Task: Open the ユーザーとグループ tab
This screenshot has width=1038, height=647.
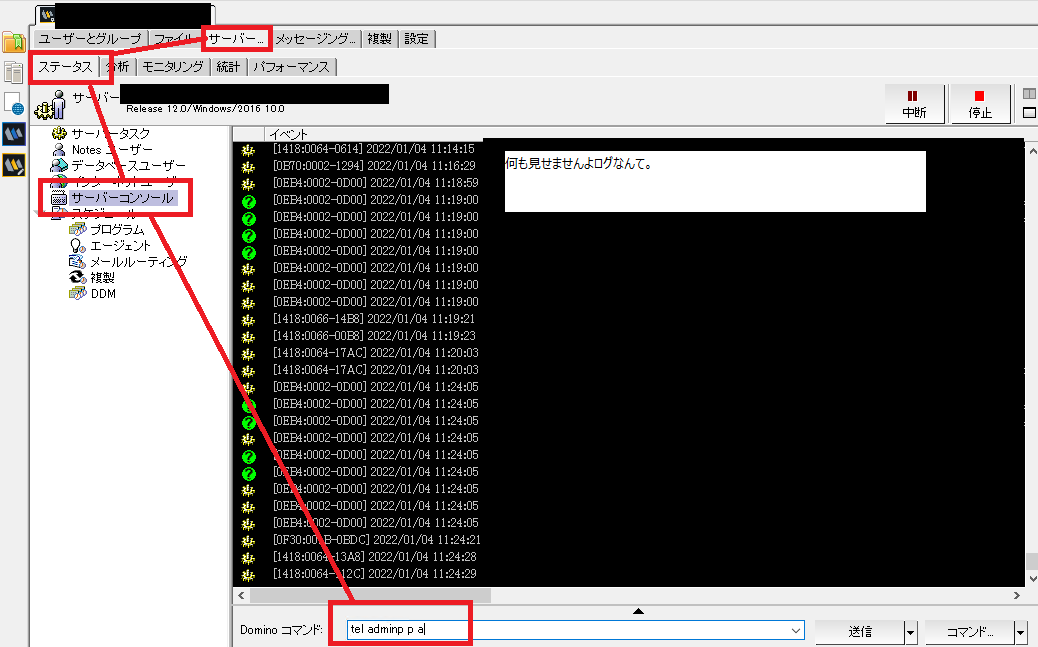Action: [x=90, y=39]
